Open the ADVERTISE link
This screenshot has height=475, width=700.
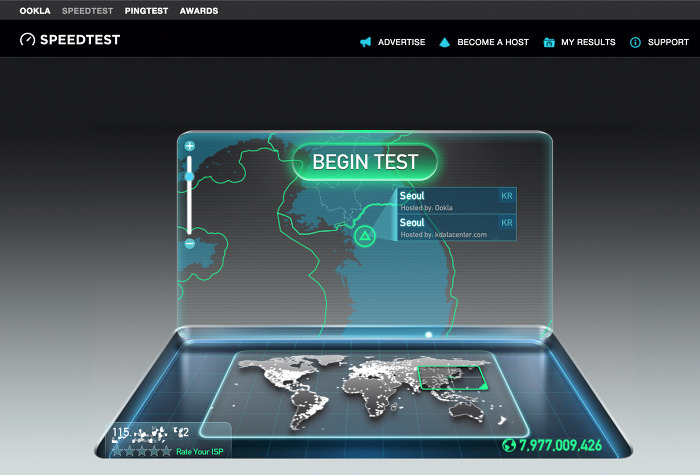(401, 42)
